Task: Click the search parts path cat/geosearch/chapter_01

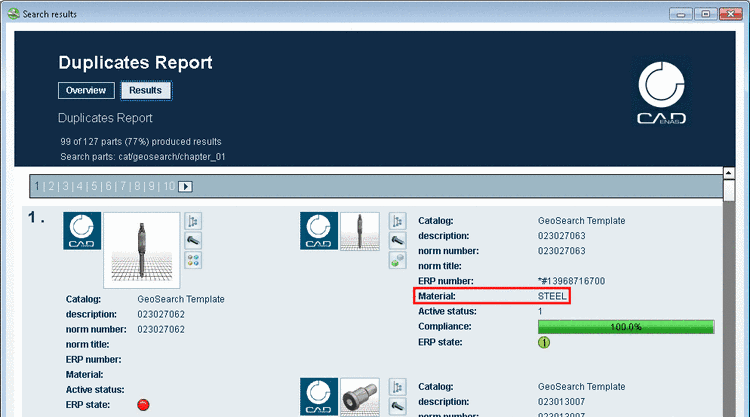Action: click(x=172, y=157)
